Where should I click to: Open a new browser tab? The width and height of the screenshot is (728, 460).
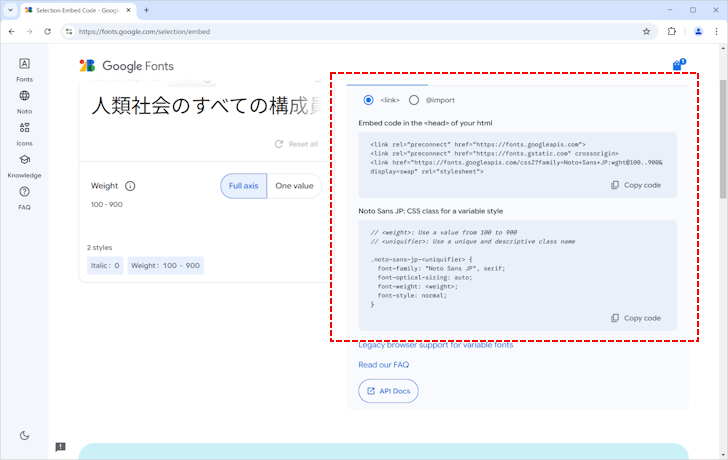(146, 10)
